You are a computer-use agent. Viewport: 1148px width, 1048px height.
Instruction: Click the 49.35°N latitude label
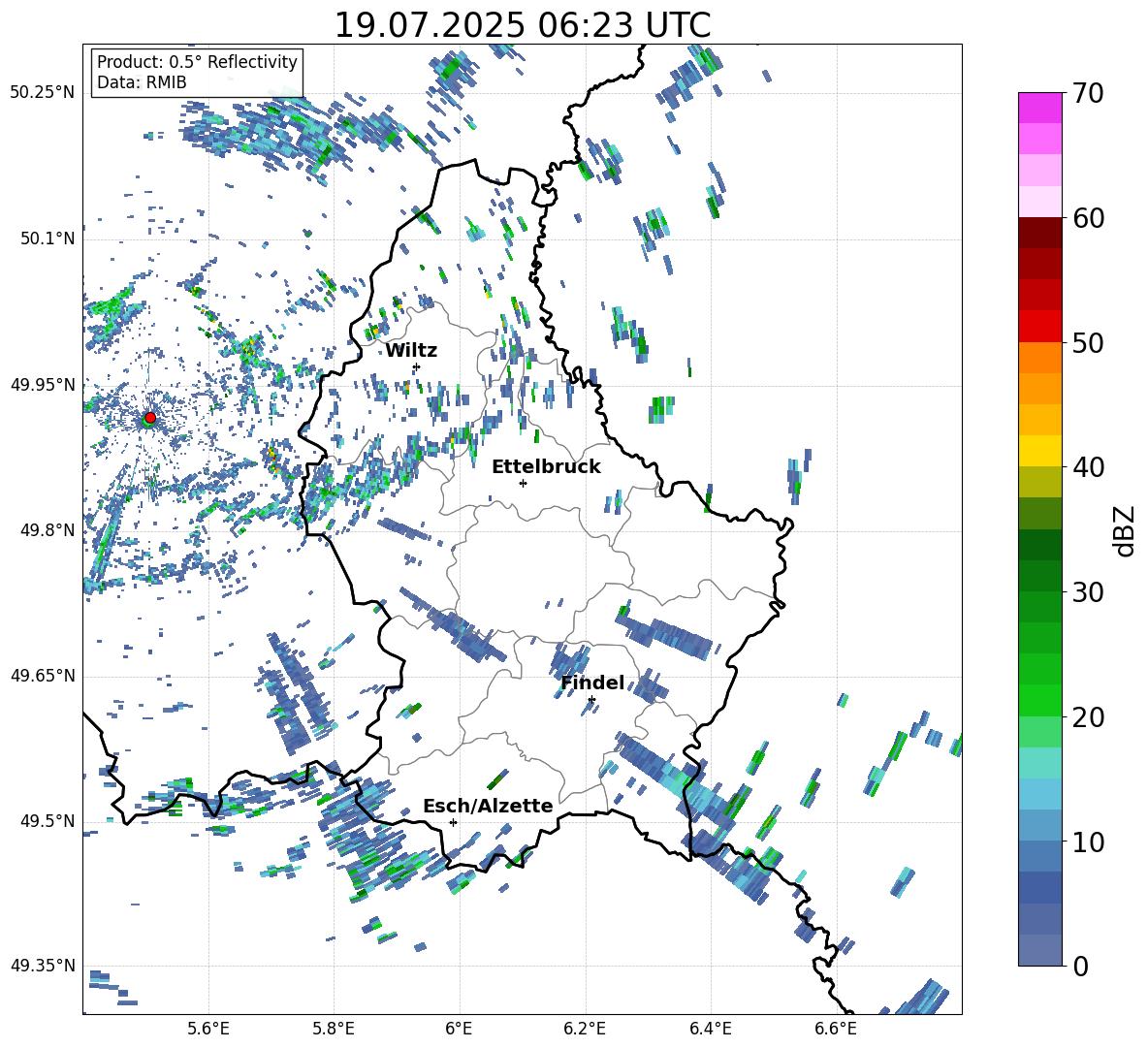coord(43,966)
